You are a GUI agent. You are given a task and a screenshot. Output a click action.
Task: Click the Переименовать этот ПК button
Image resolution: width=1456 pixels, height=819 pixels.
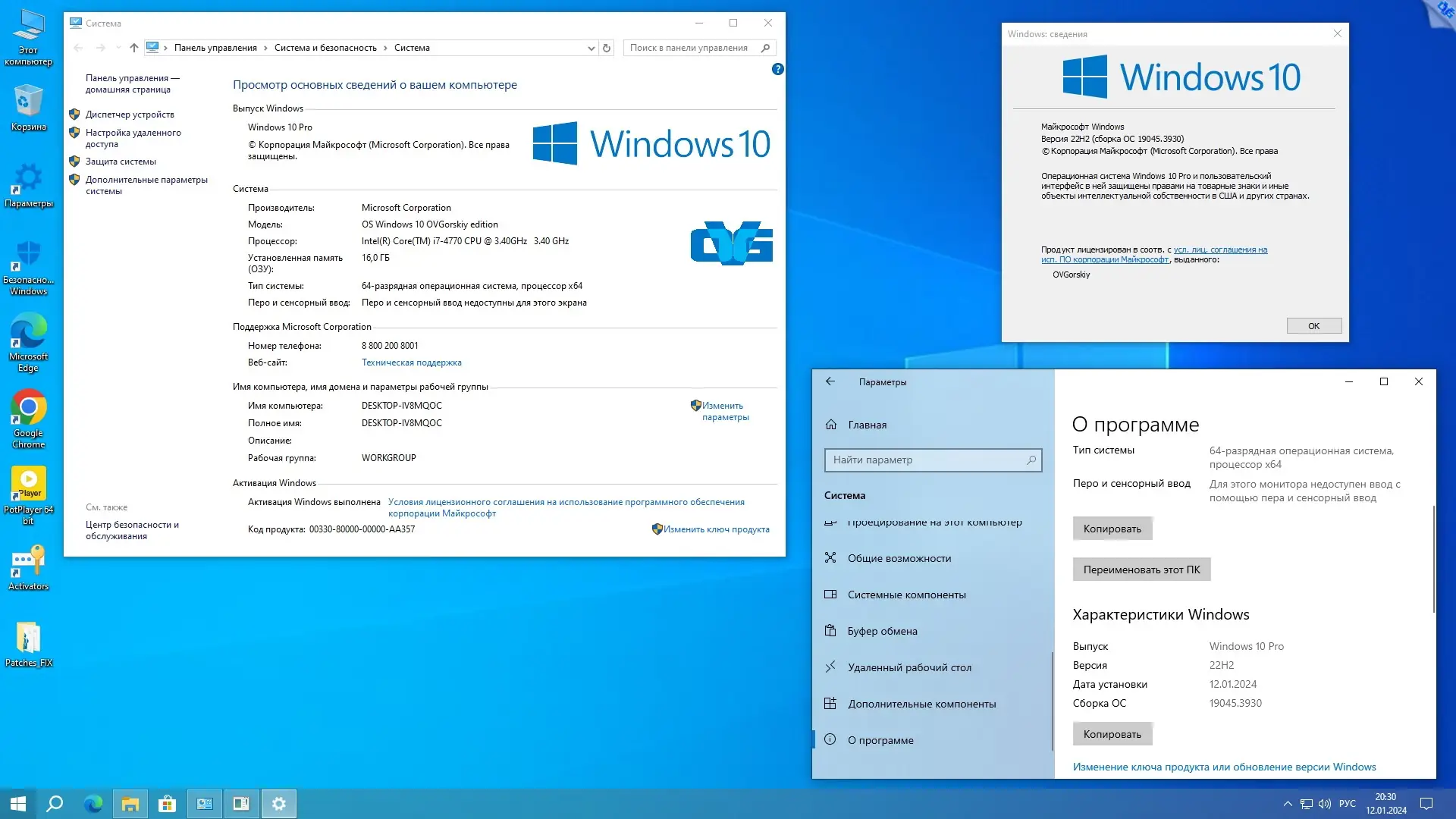(x=1141, y=570)
